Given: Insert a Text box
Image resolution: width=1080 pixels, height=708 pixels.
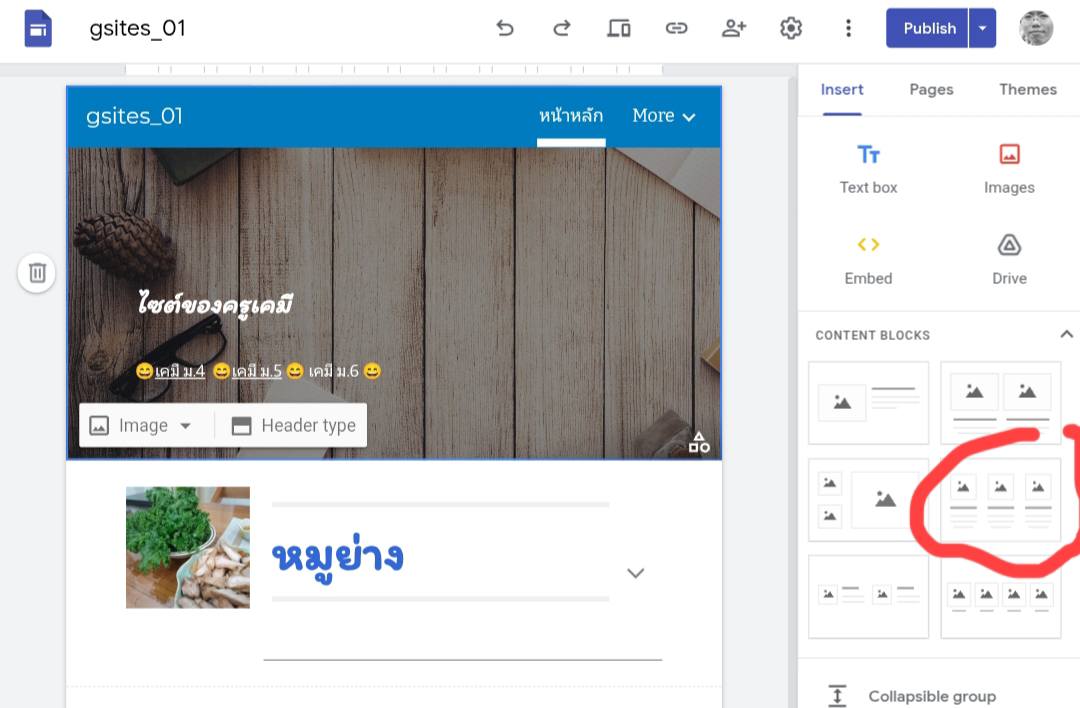Looking at the screenshot, I should click(868, 168).
